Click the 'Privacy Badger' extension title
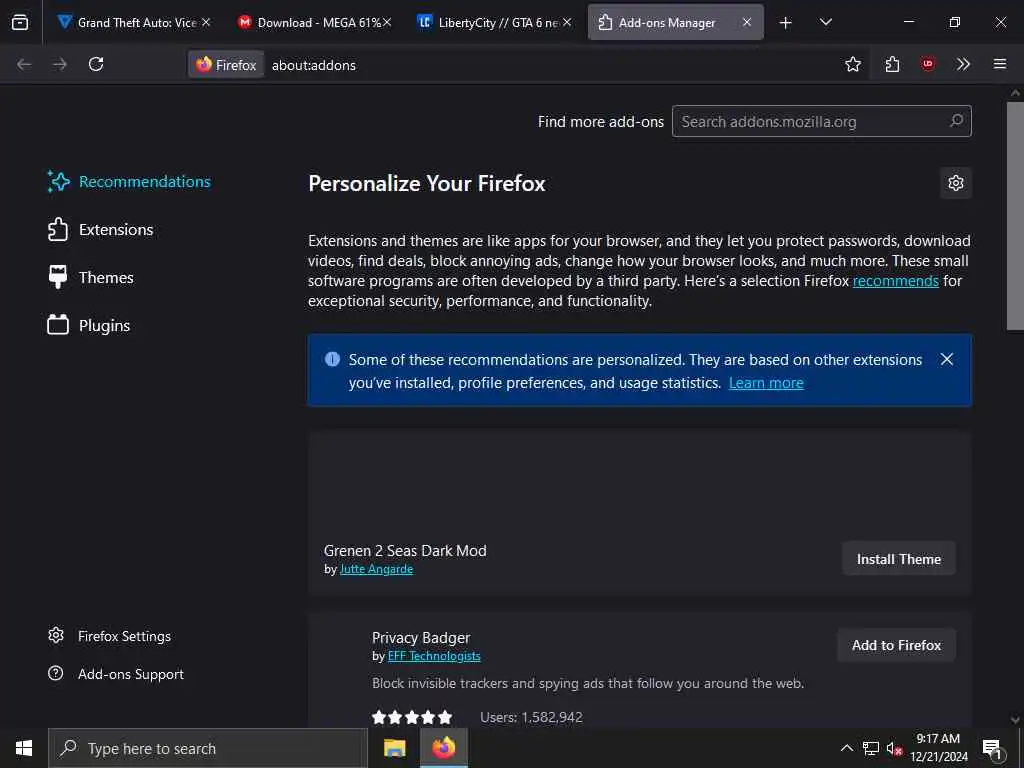 [421, 638]
